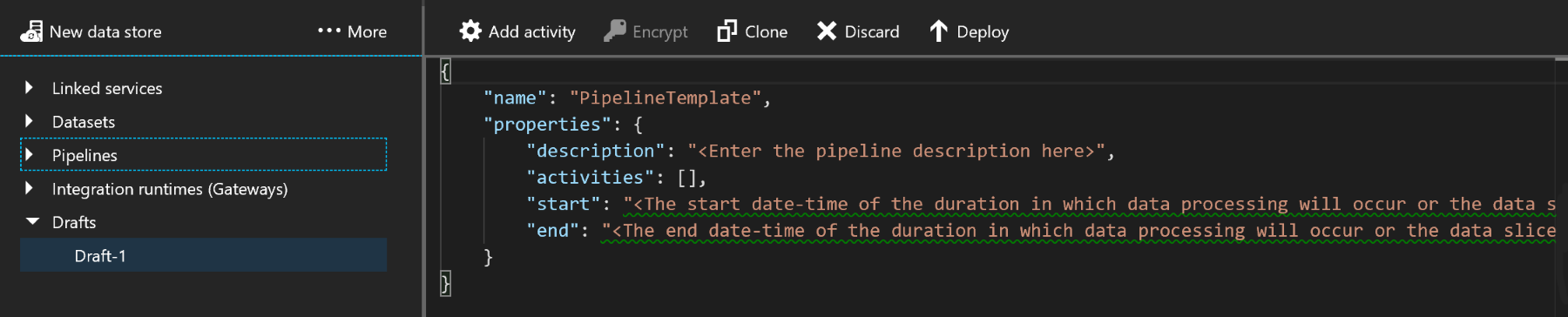This screenshot has width=1568, height=317.
Task: Click the Discard X icon
Action: tap(827, 31)
